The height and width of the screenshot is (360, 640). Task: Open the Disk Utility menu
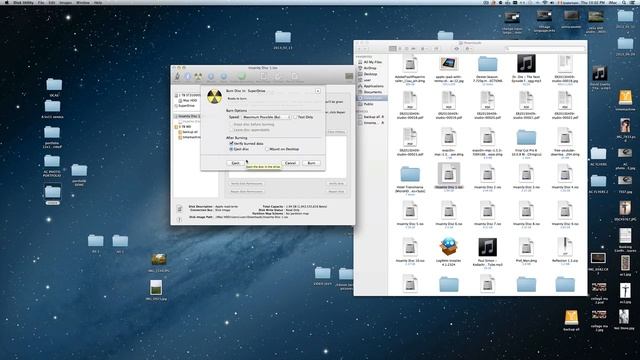click(23, 2)
